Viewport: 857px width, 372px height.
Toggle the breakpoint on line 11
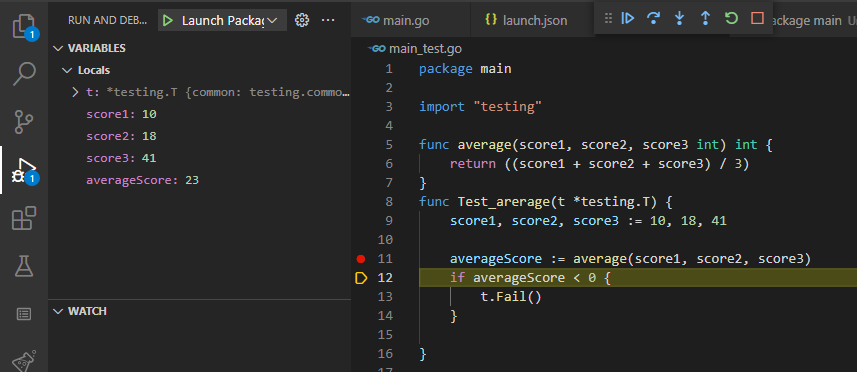(x=360, y=258)
